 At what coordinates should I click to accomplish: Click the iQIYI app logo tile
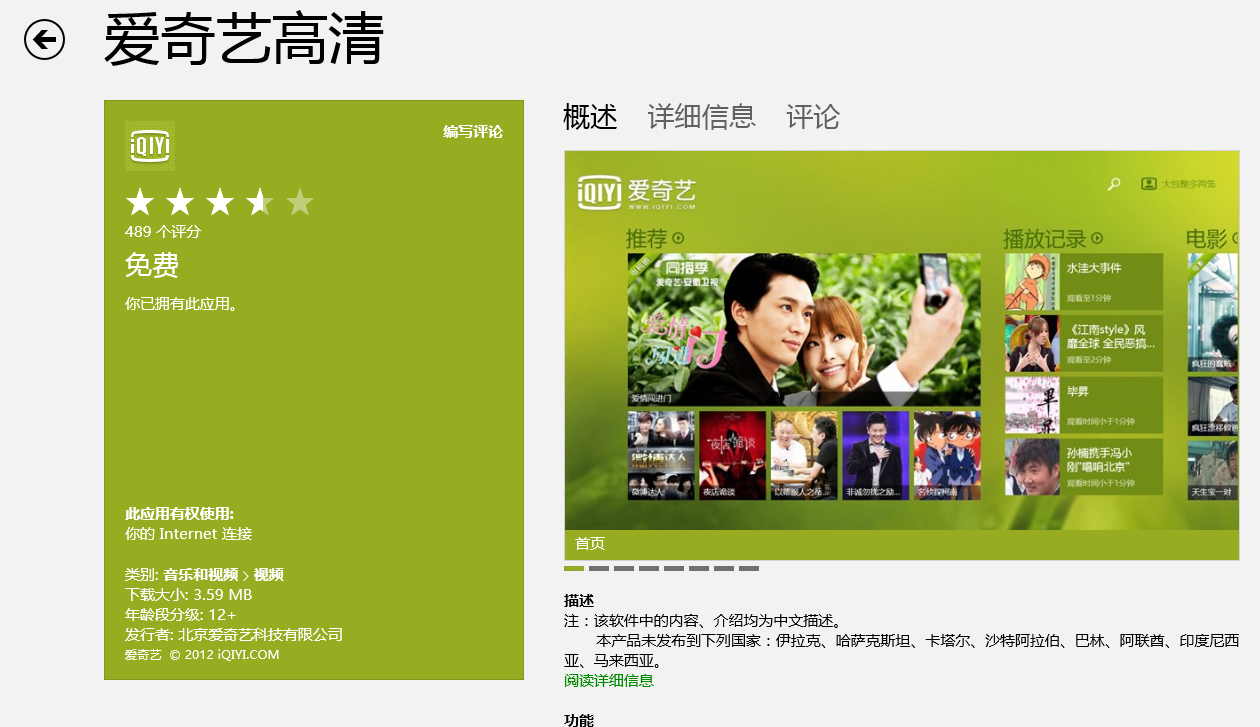click(x=150, y=147)
